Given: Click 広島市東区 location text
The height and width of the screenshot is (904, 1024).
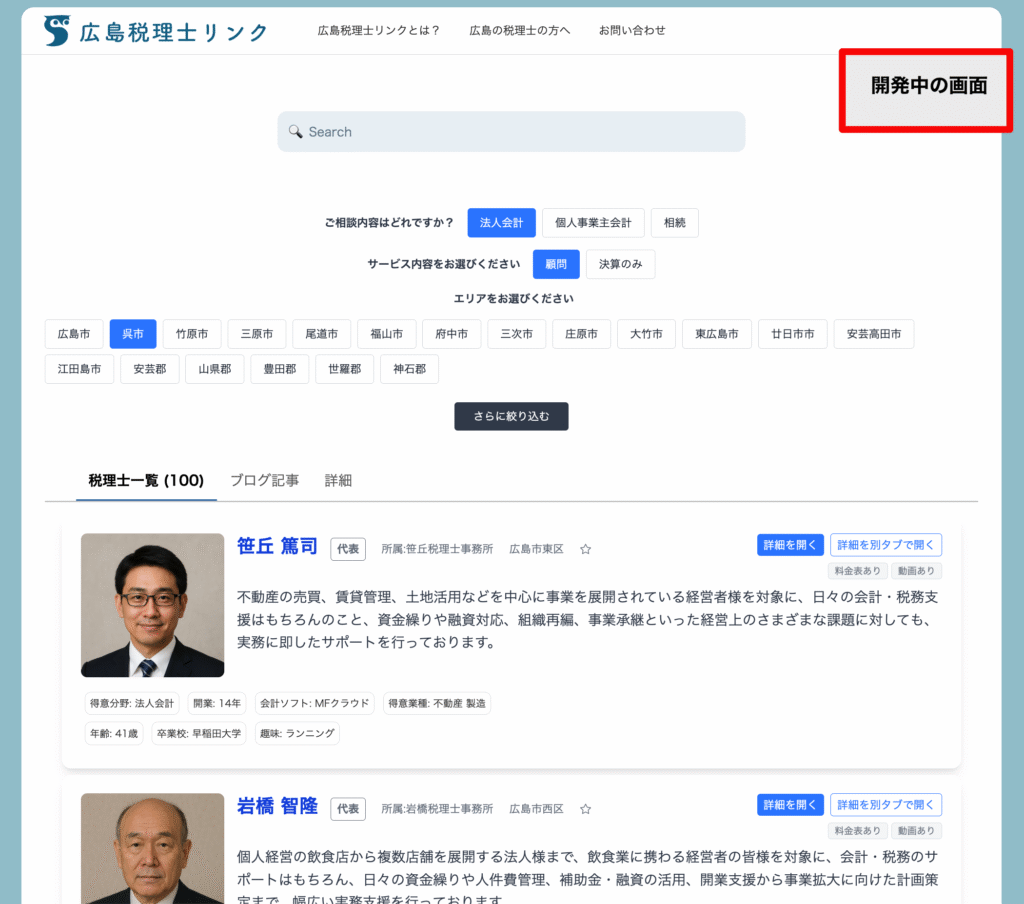Looking at the screenshot, I should coord(536,549).
